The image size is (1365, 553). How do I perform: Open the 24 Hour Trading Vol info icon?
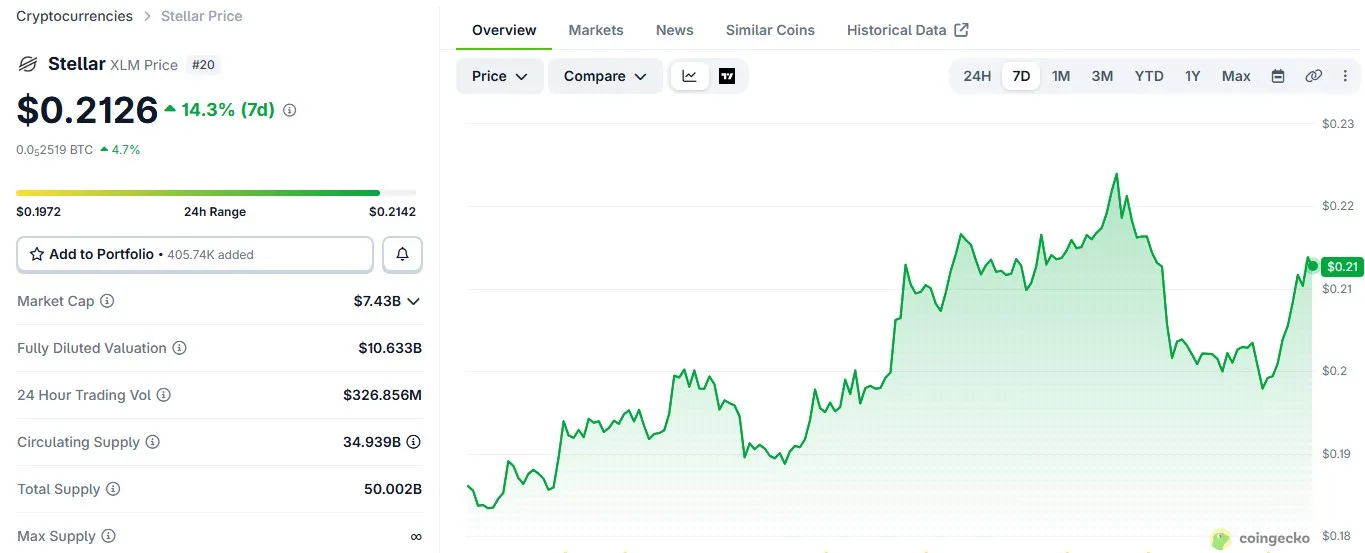point(164,395)
